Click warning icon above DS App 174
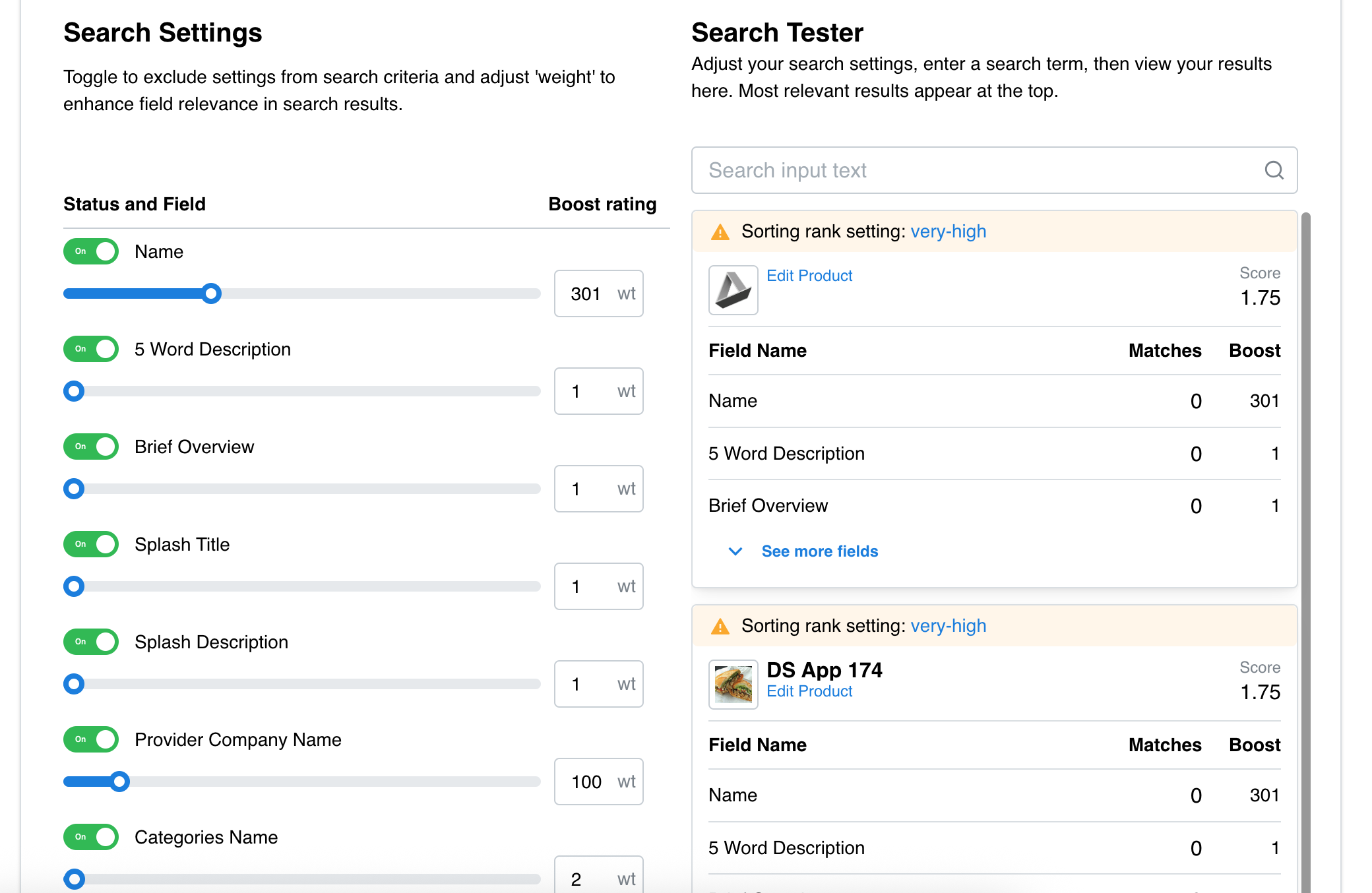The width and height of the screenshot is (1372, 893). (720, 627)
